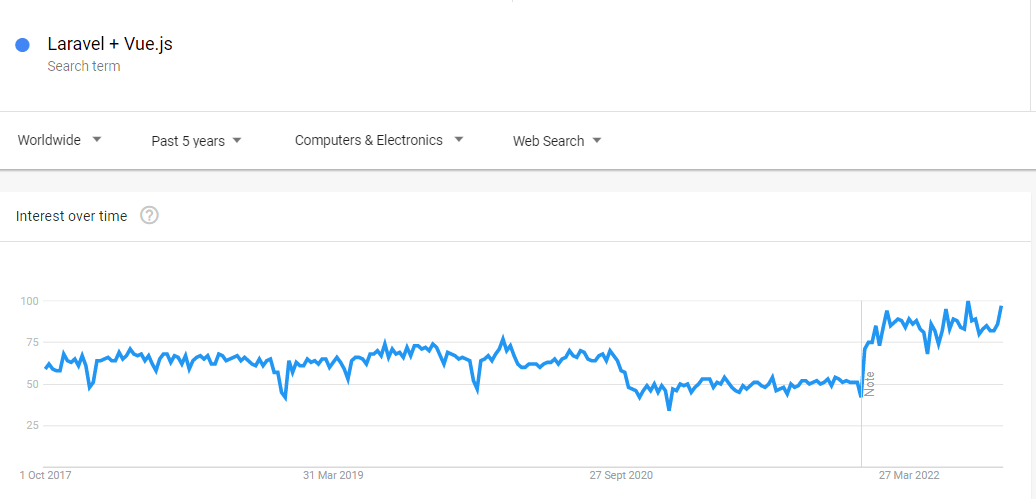Screen dimensions: 1036x499
Task: Click the help icon beside Interest over time
Action: click(149, 215)
